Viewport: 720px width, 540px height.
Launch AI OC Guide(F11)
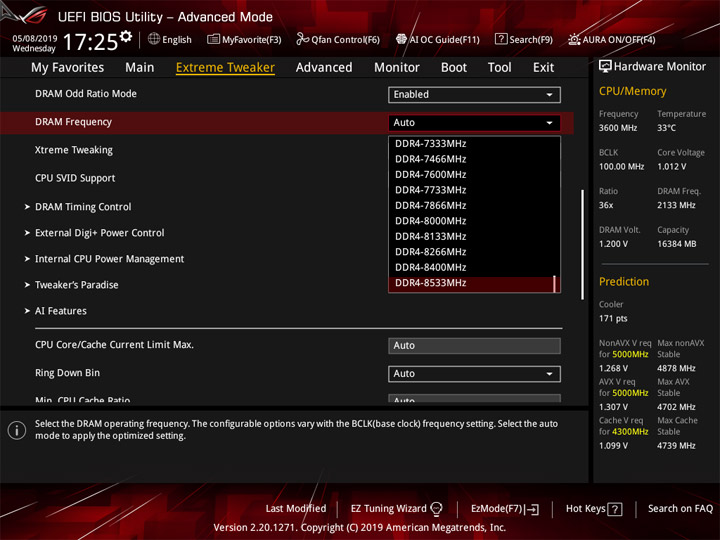click(438, 39)
